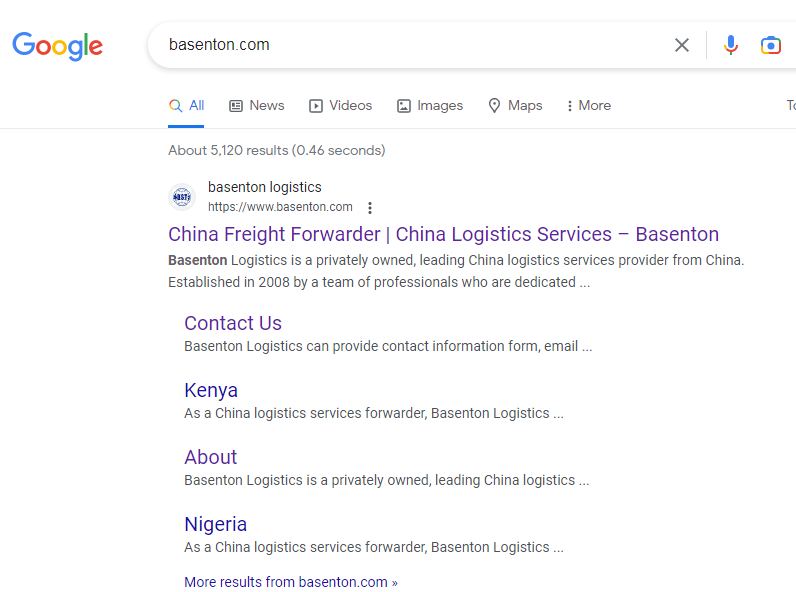Select the All results tab

tap(186, 106)
